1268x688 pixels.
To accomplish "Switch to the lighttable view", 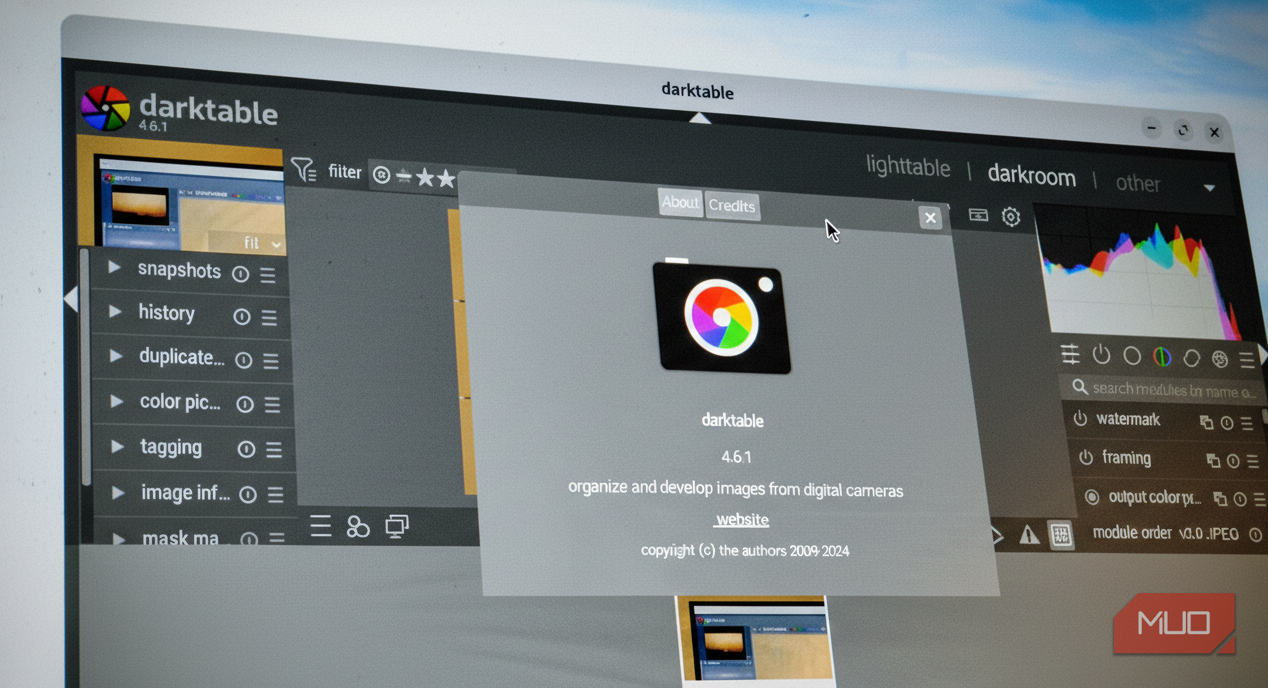I will click(907, 167).
